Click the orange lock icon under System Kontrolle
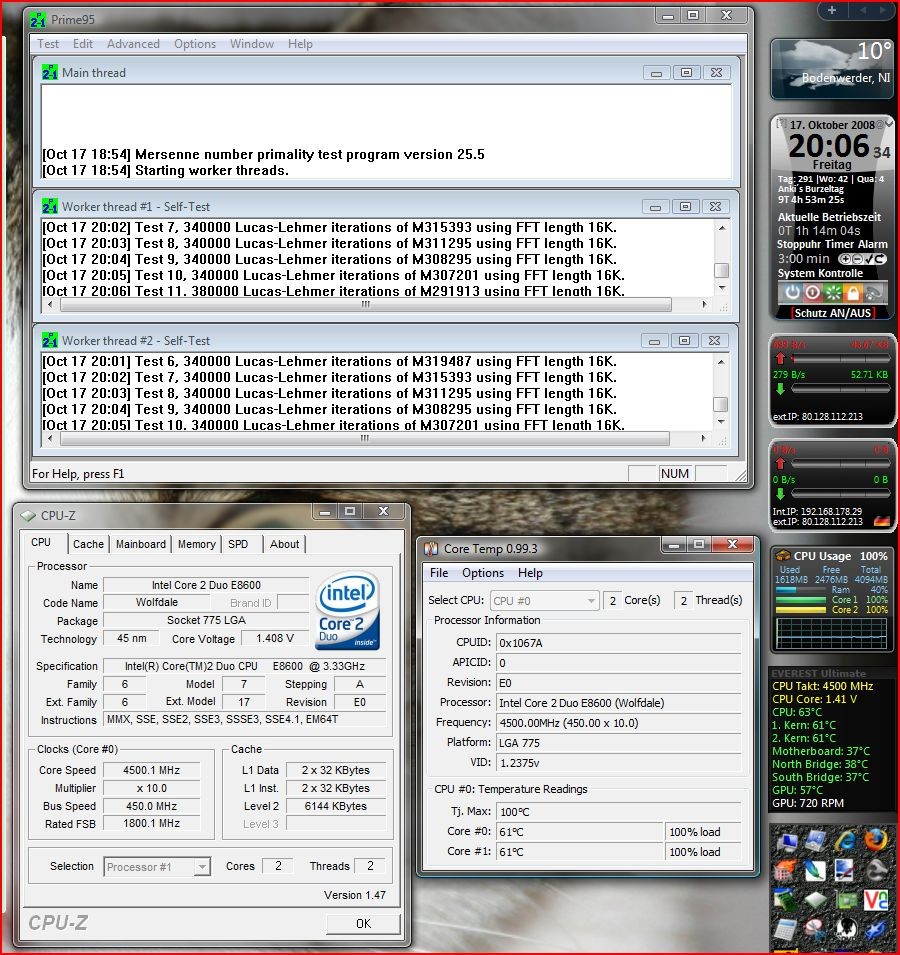The width and height of the screenshot is (900, 955). tap(853, 293)
